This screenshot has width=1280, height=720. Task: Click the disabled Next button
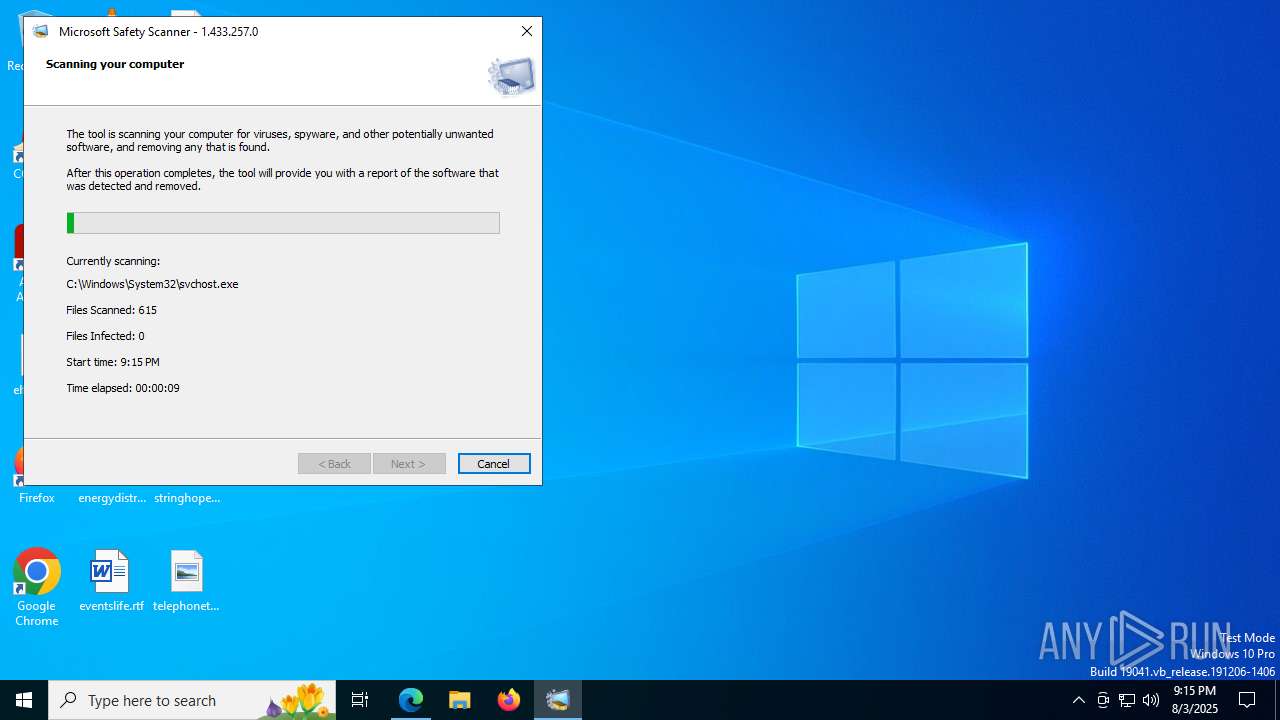(x=409, y=464)
